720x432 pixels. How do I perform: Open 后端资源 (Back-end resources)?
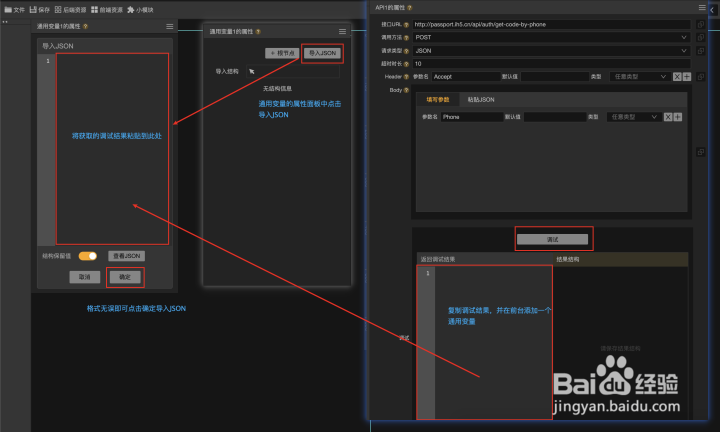(70, 10)
